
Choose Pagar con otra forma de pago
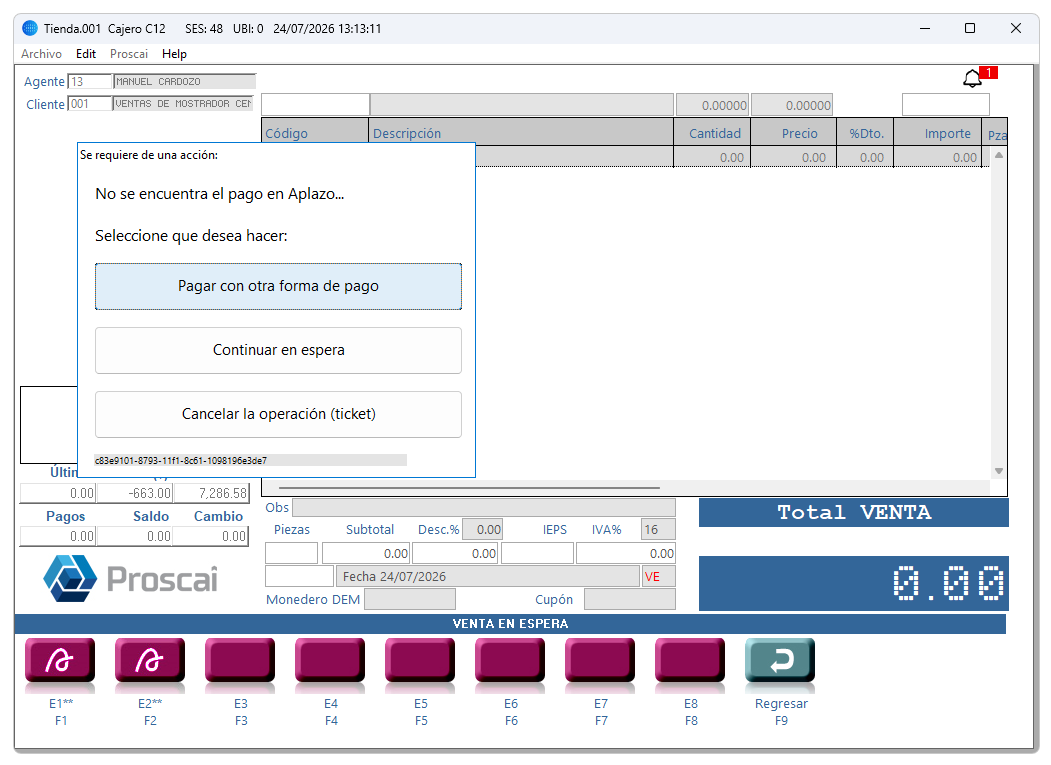tap(278, 286)
